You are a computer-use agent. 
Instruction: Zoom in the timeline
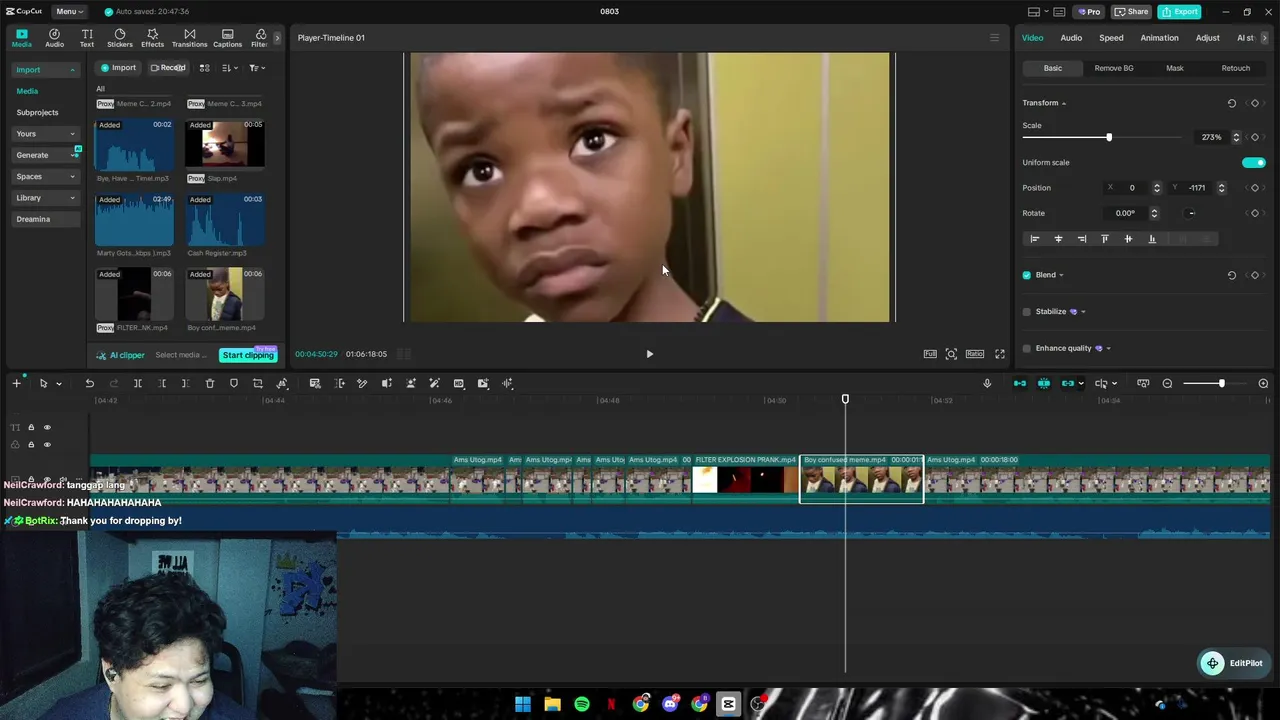click(1263, 384)
